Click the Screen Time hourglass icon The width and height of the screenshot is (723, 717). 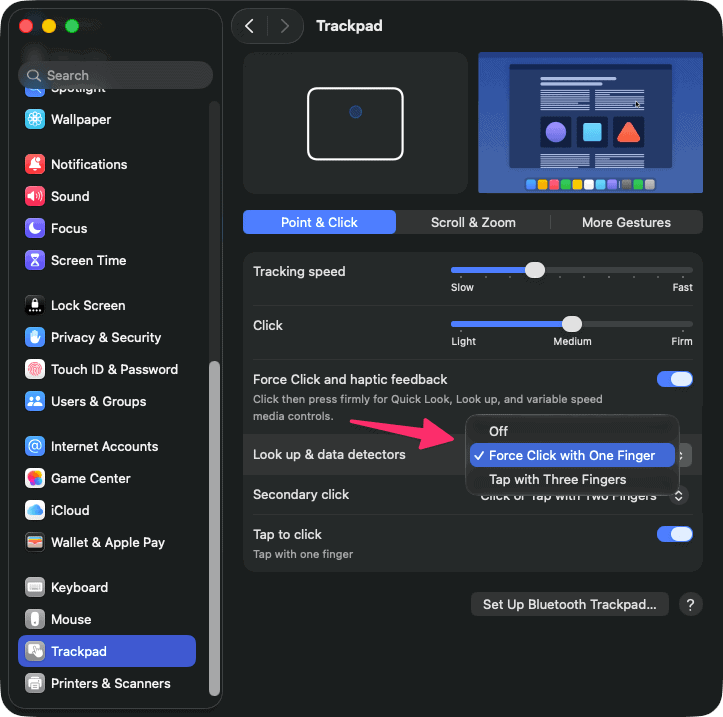pos(35,260)
